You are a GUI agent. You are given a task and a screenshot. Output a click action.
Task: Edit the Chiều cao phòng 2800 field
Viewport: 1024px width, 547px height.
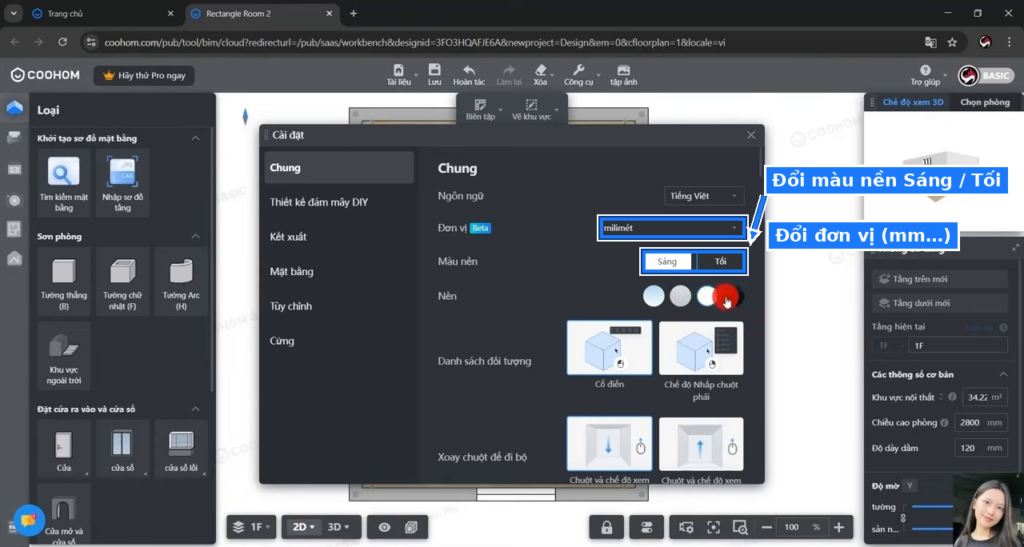980,422
